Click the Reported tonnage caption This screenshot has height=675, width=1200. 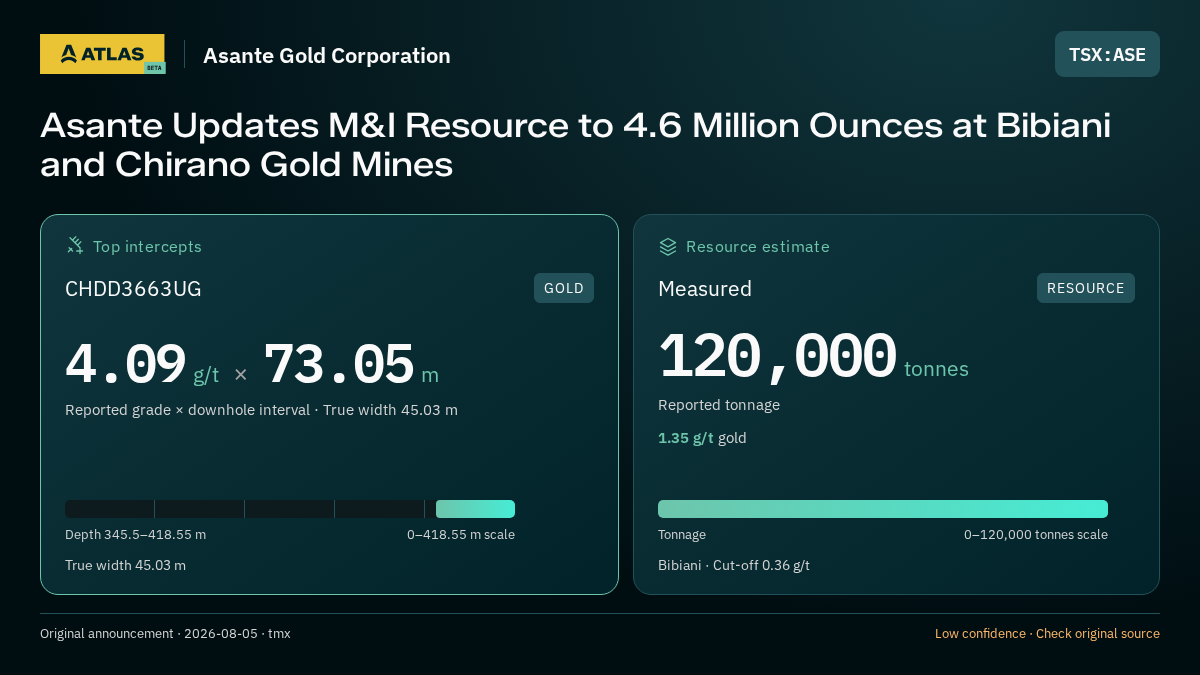click(x=719, y=405)
